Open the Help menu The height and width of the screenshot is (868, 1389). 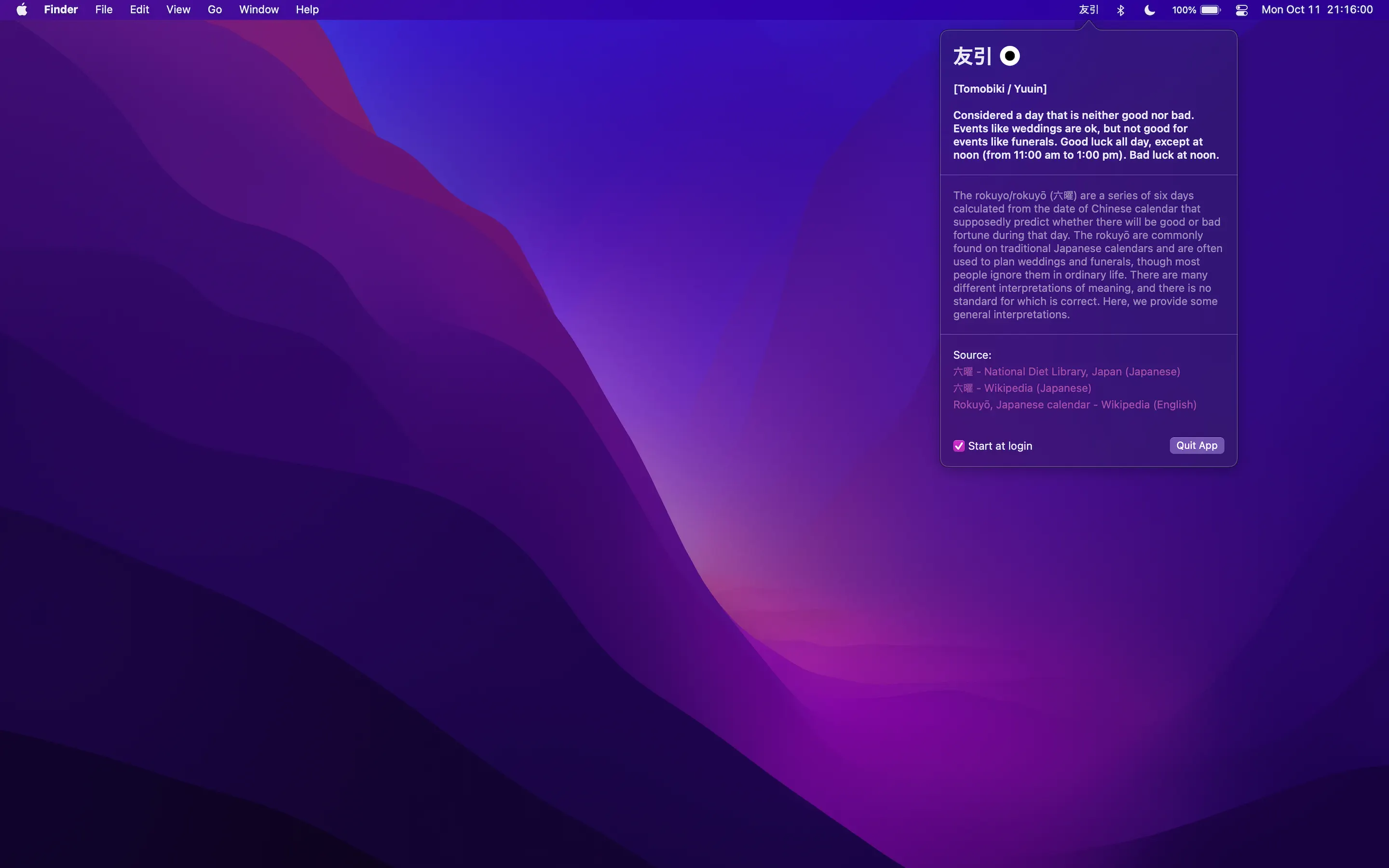[x=307, y=10]
